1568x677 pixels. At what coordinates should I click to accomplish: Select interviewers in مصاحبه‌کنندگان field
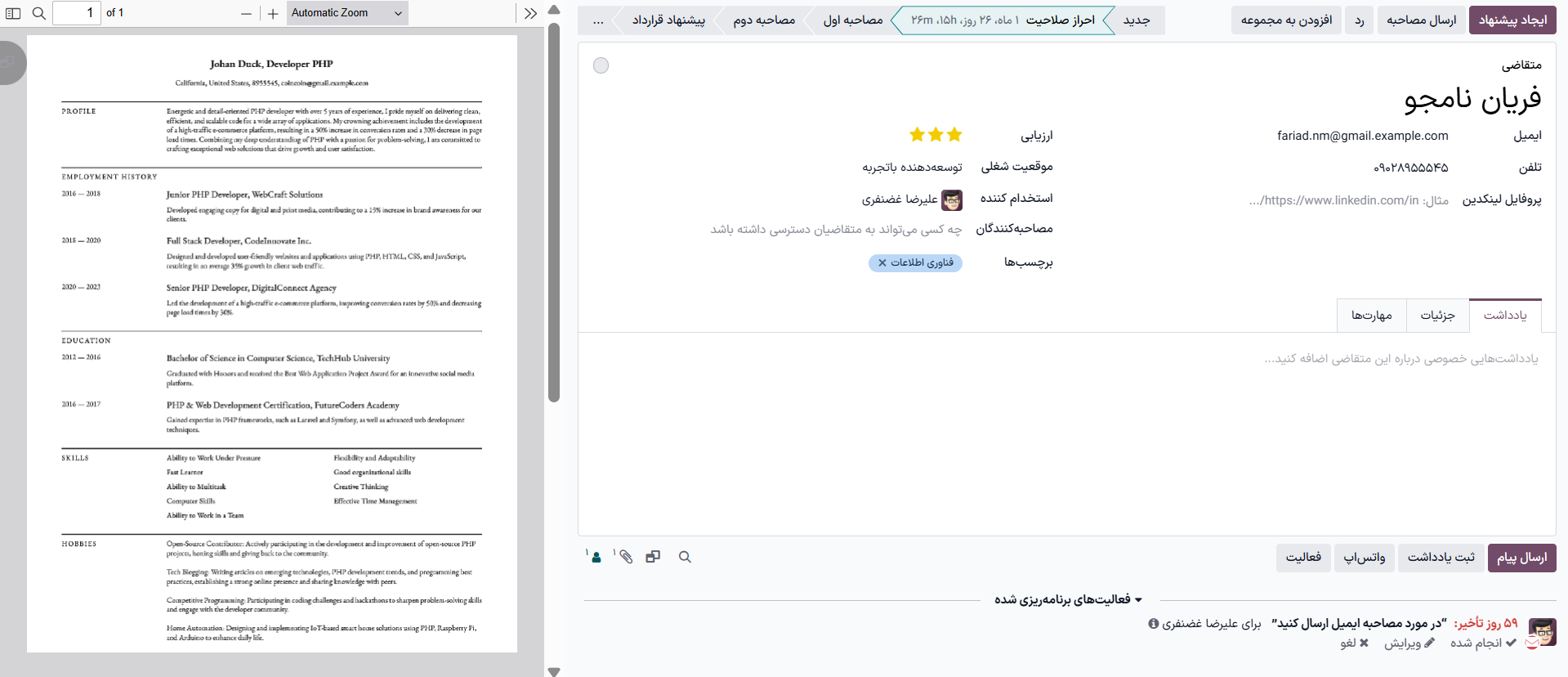coord(836,230)
